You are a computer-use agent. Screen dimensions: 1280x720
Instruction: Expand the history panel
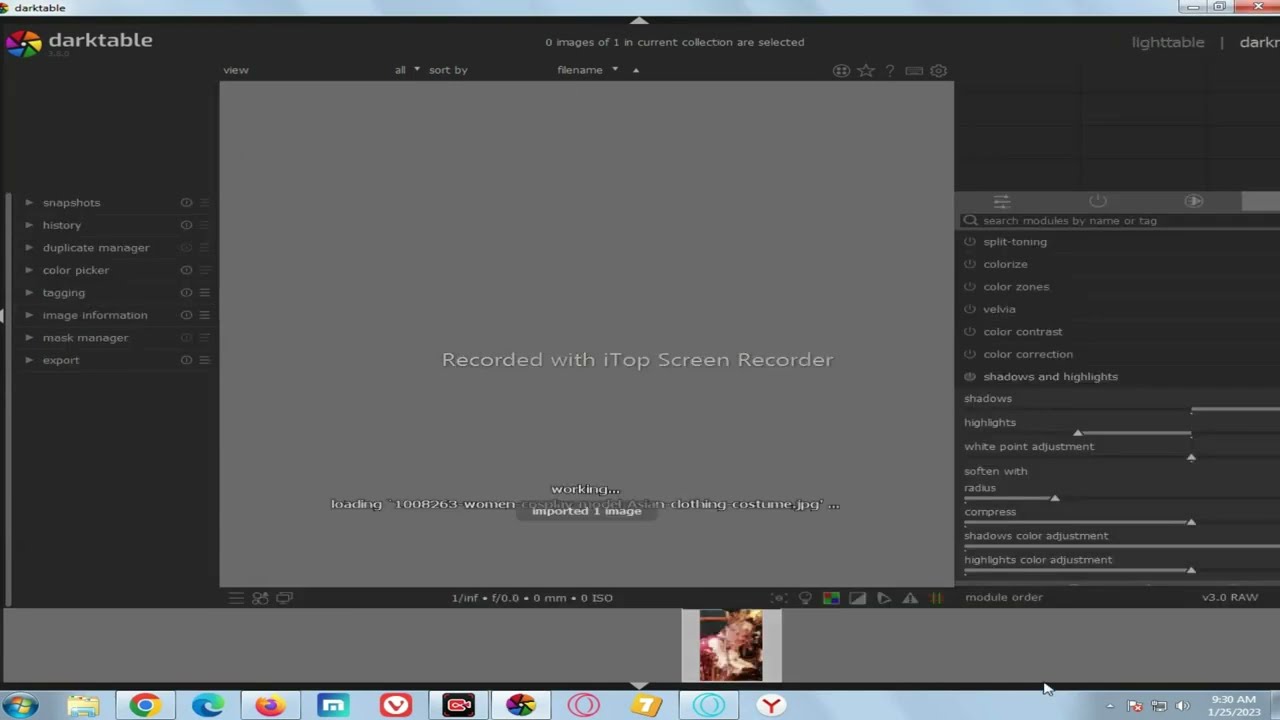[28, 225]
